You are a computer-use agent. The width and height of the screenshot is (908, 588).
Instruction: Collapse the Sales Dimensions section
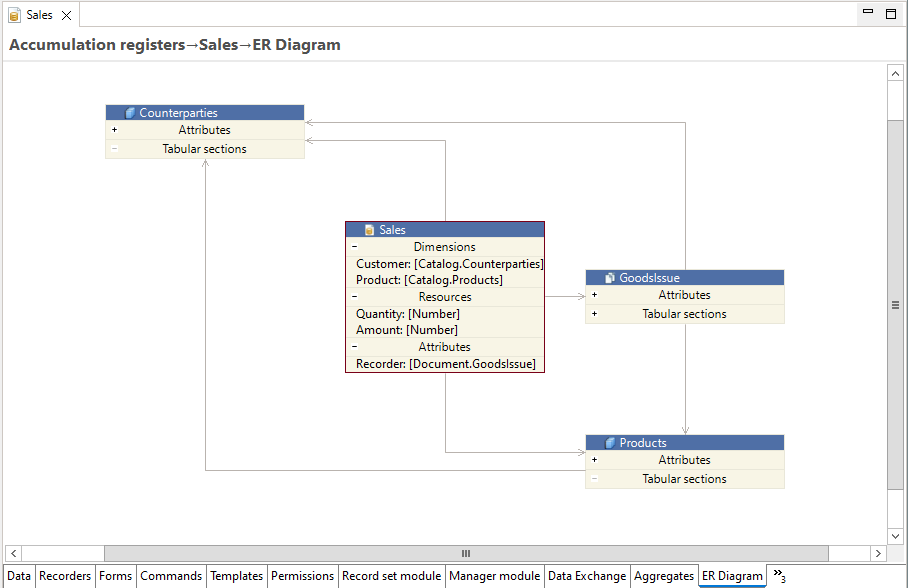click(x=354, y=247)
